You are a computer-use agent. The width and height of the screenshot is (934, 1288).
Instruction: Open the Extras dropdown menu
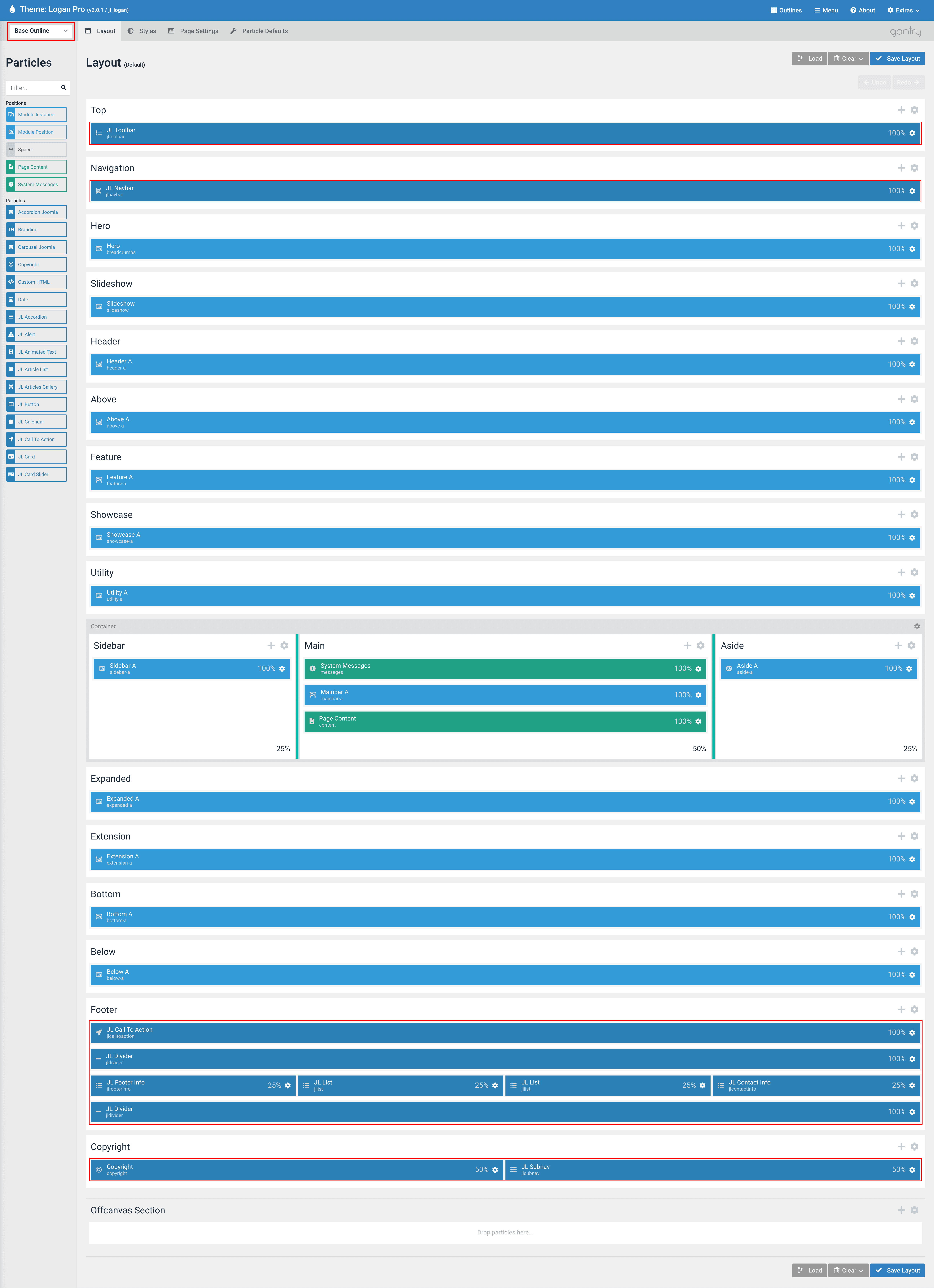pos(903,10)
